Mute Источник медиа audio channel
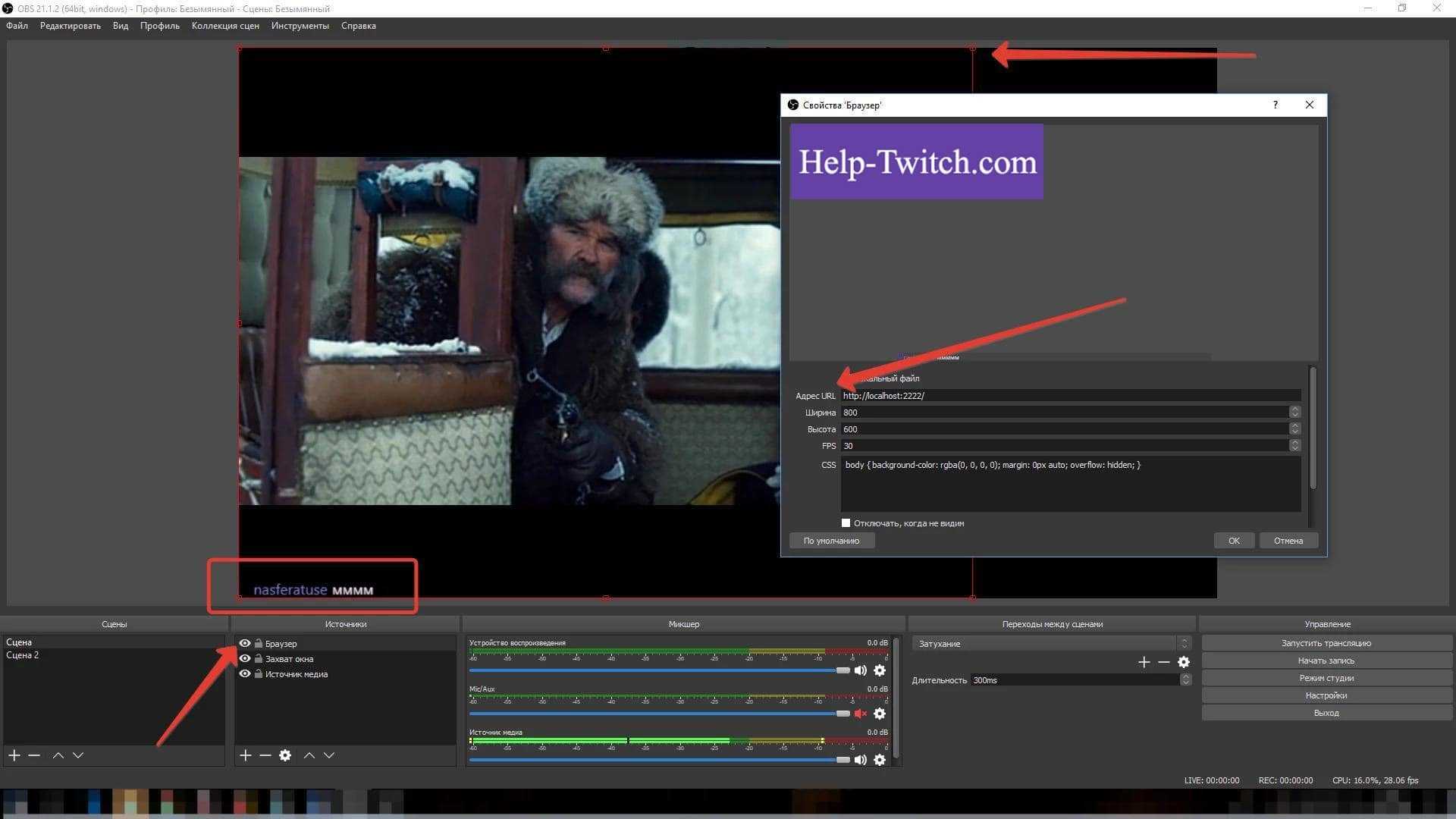Screen dimensions: 1456x819 click(861, 760)
